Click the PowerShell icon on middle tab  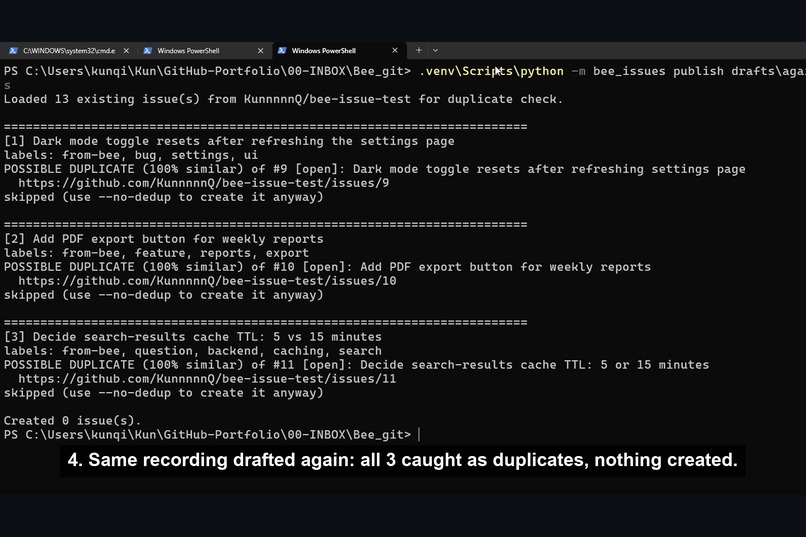coord(148,50)
